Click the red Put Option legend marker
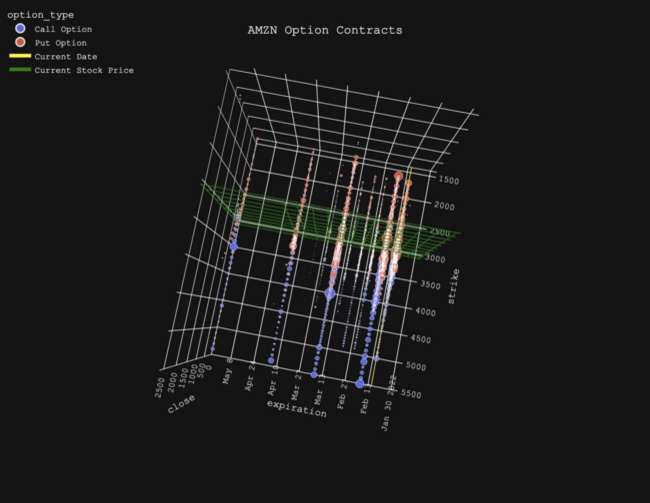 point(20,43)
